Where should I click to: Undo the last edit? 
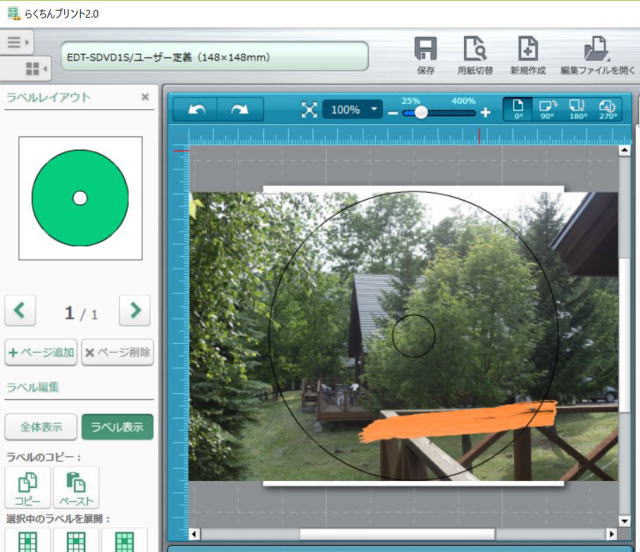196,110
